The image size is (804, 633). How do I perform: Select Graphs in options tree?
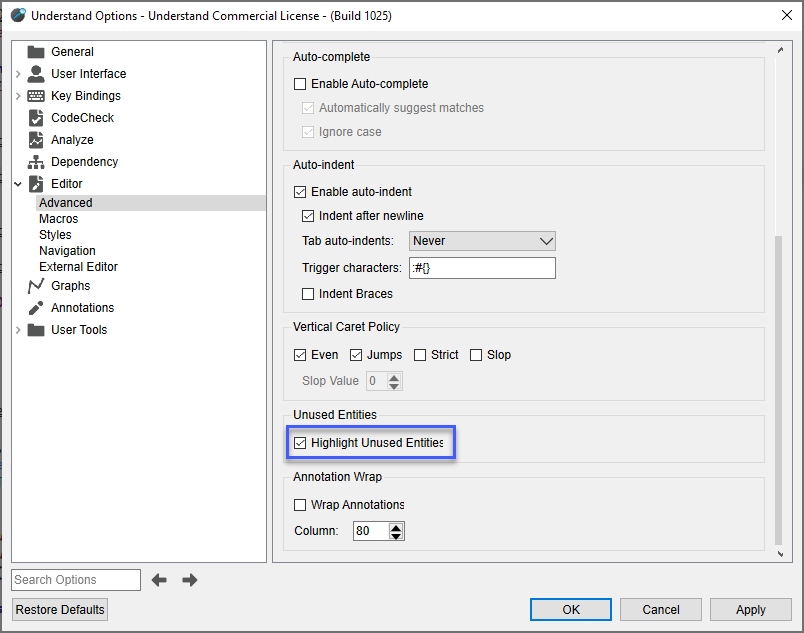70,286
